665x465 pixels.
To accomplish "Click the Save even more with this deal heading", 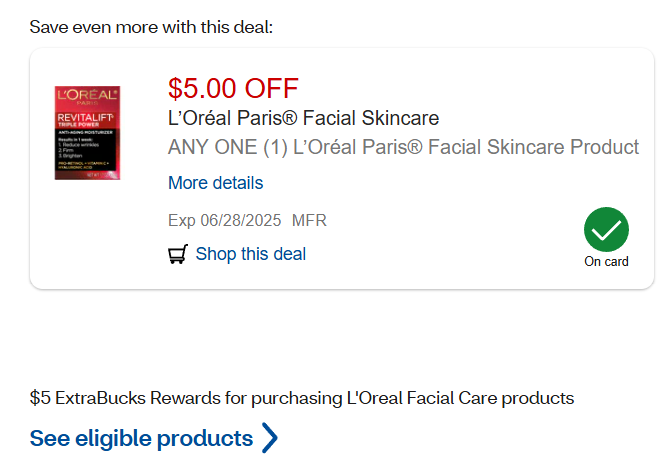I will point(151,26).
